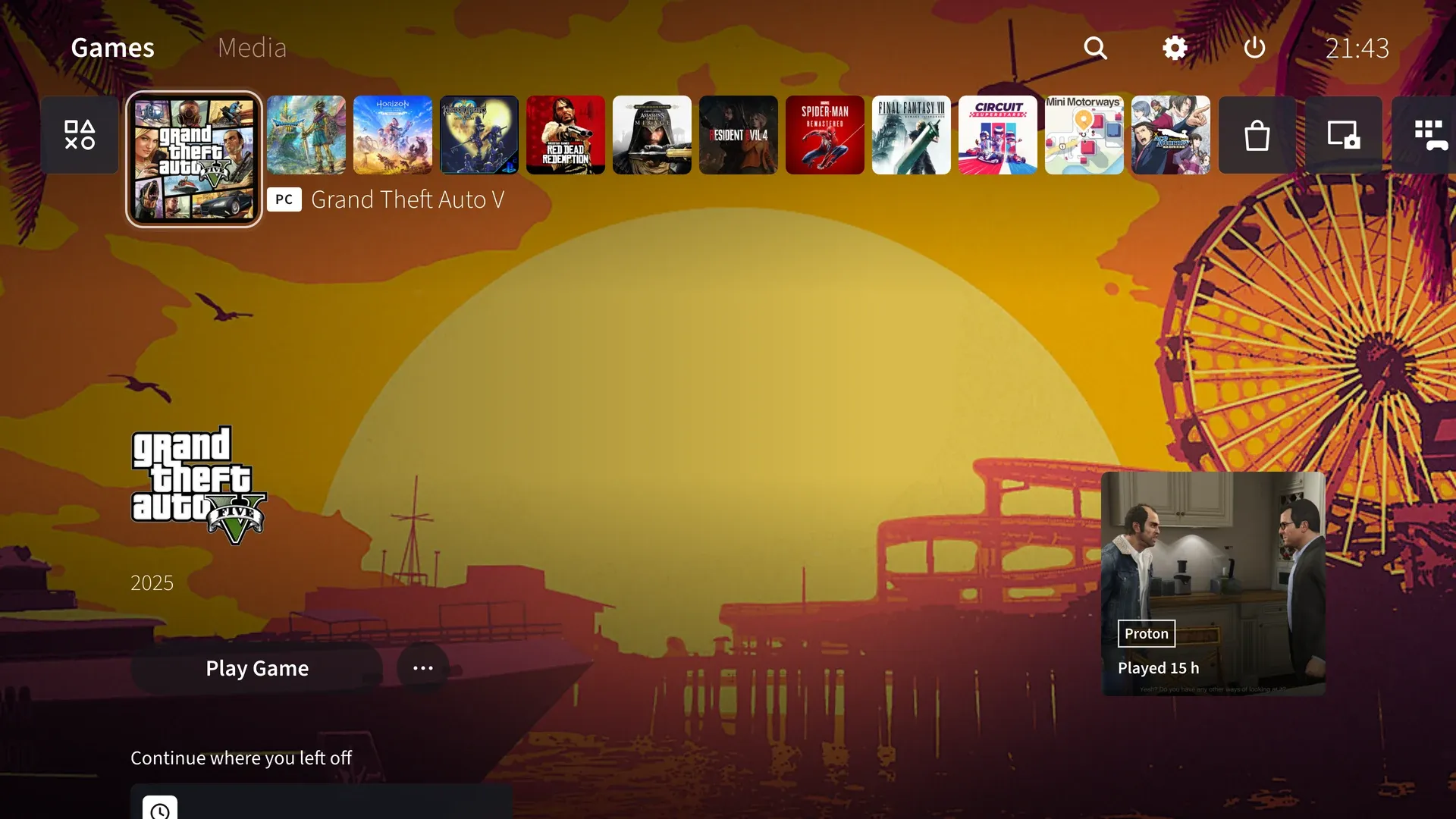
Task: Select the Assassin's Creed Mirage tile
Action: pos(652,135)
